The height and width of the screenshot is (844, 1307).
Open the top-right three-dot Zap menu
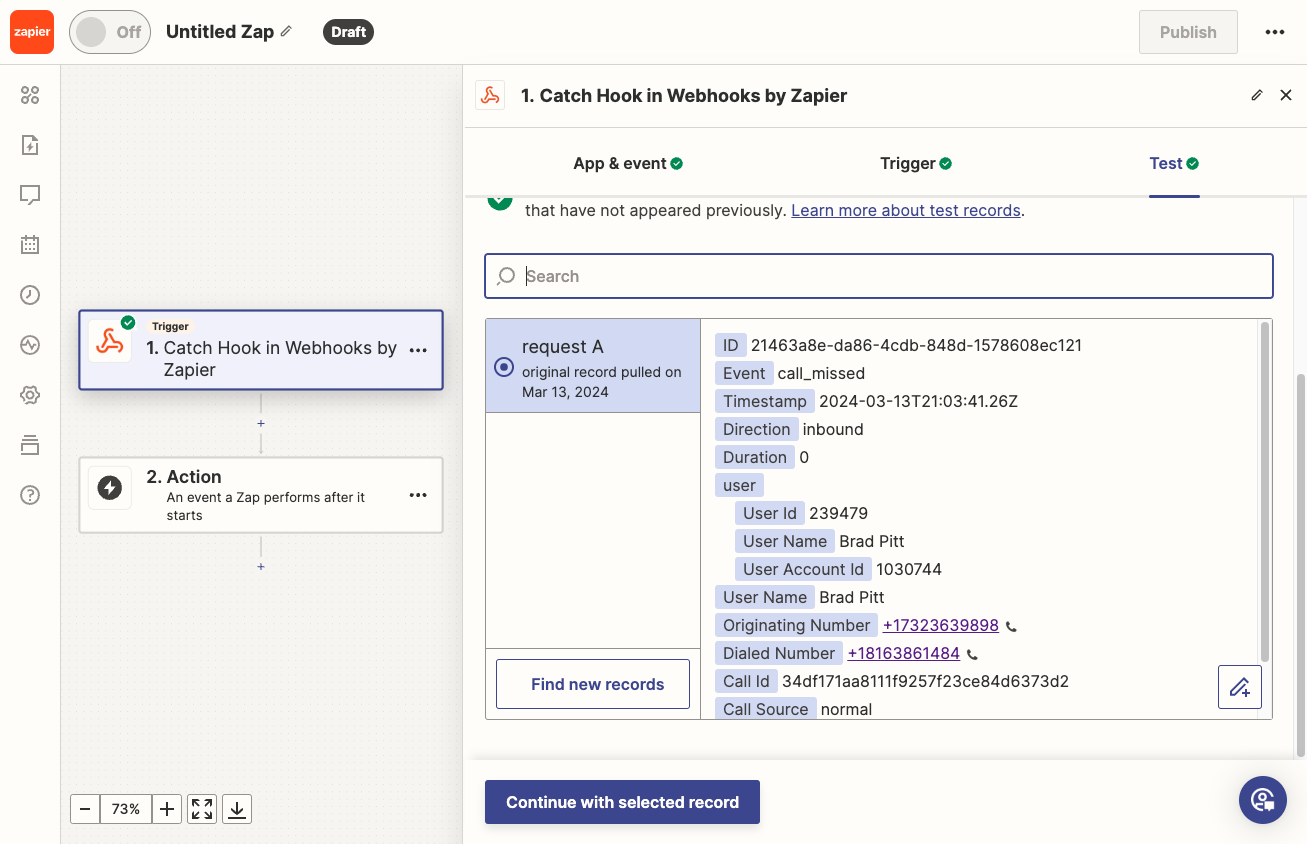(x=1274, y=32)
